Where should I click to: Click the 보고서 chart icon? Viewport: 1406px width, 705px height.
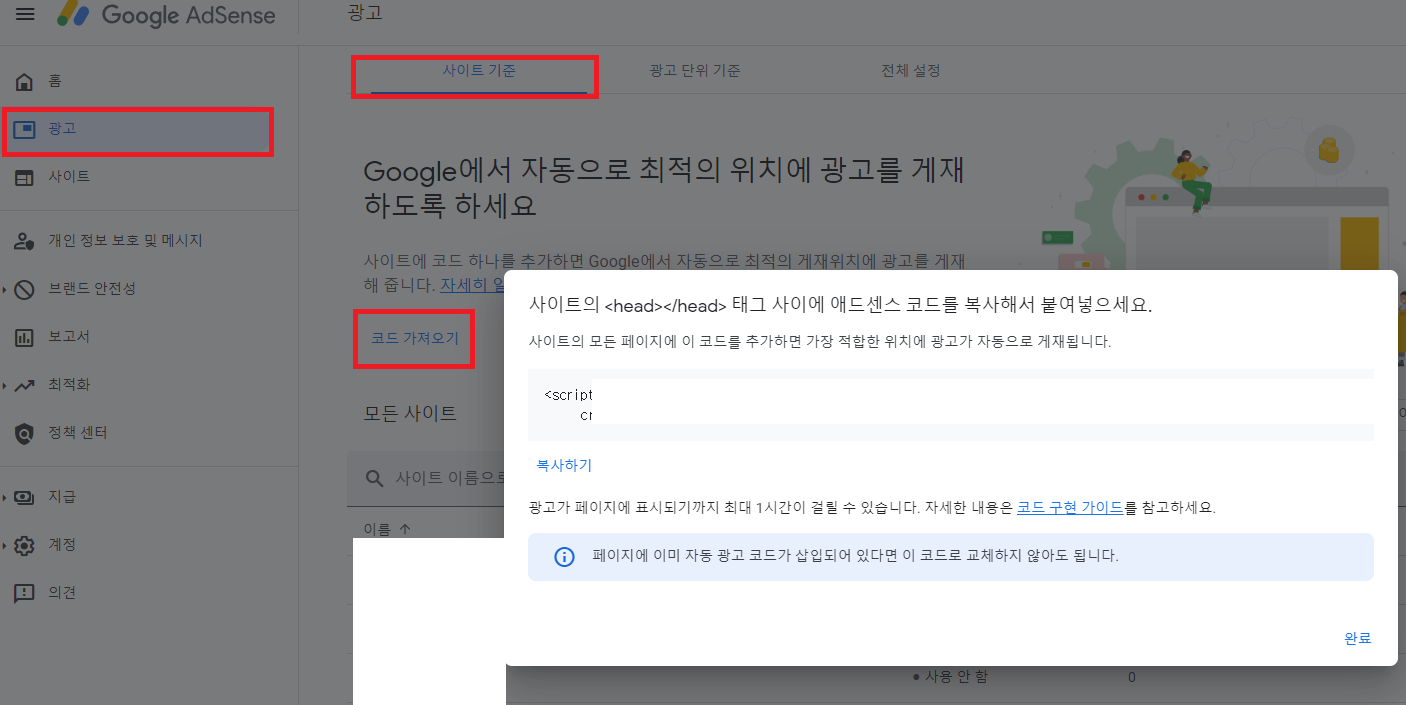(25, 337)
